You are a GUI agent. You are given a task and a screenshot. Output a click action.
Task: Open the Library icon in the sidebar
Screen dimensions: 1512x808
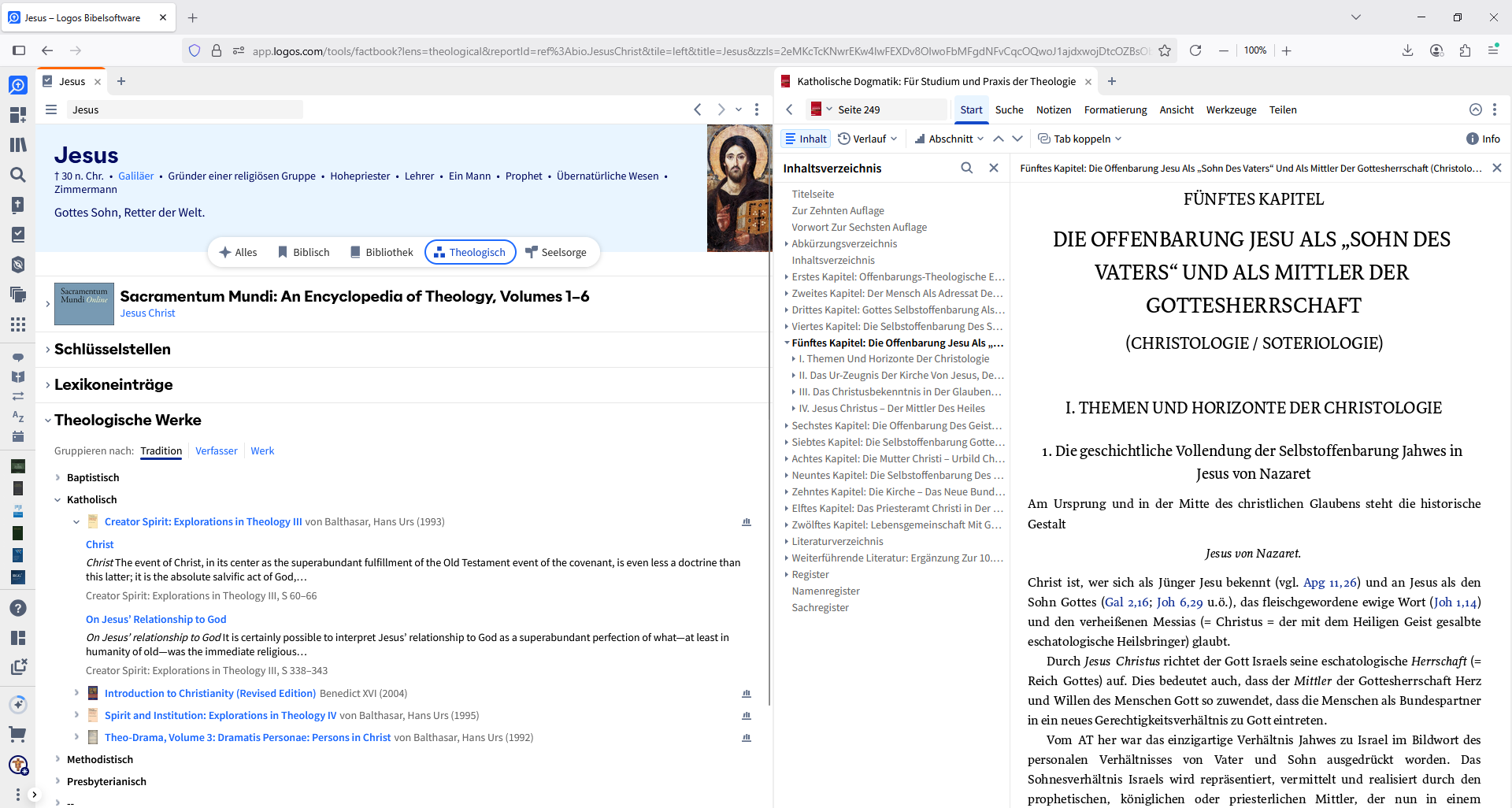click(17, 145)
